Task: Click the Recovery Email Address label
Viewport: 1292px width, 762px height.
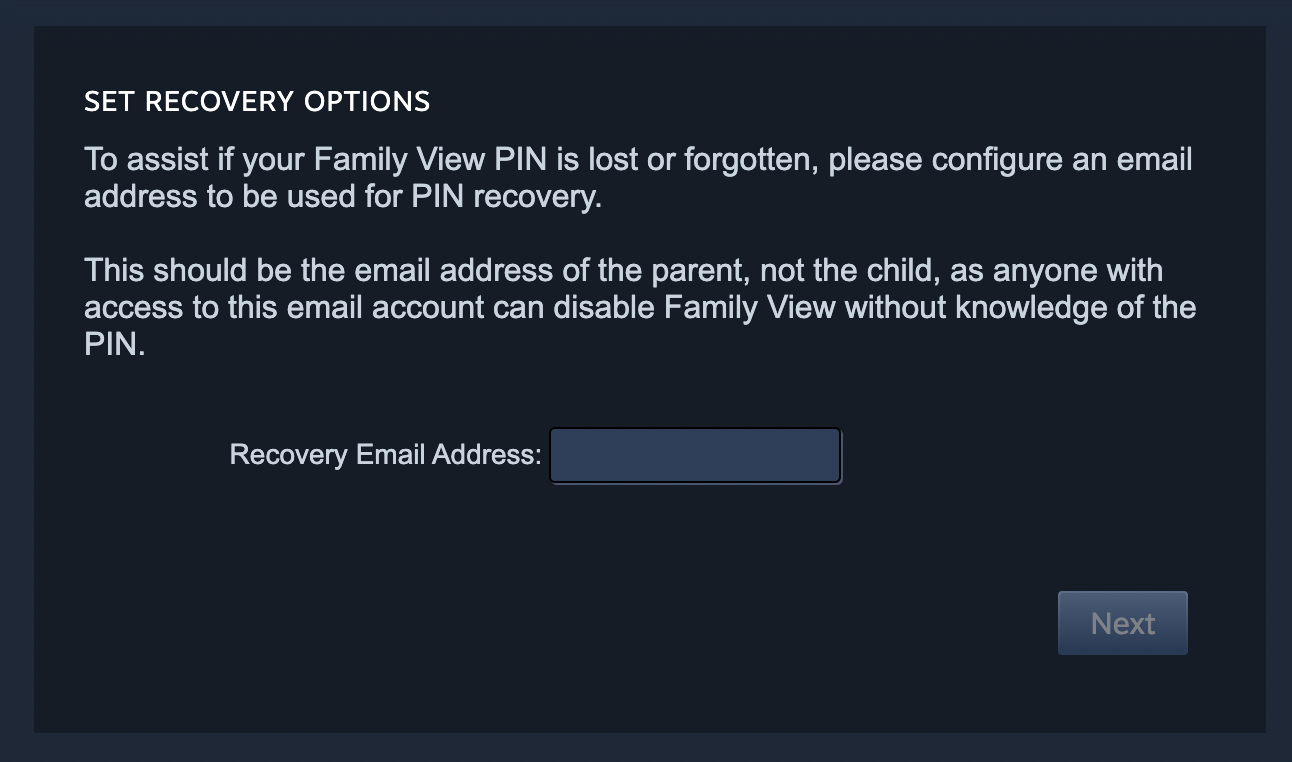Action: pyautogui.click(x=385, y=455)
